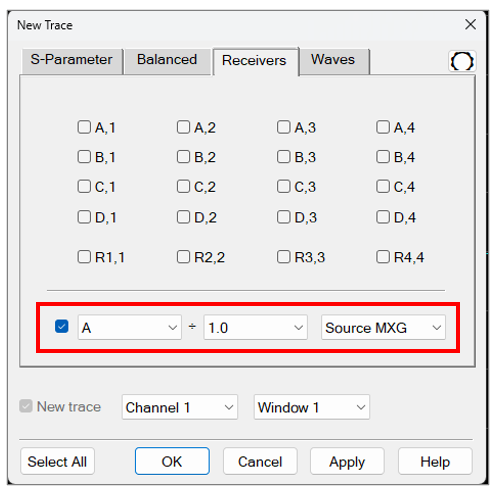Confirm with the OK button
Screen dimensions: 495x488
172,461
